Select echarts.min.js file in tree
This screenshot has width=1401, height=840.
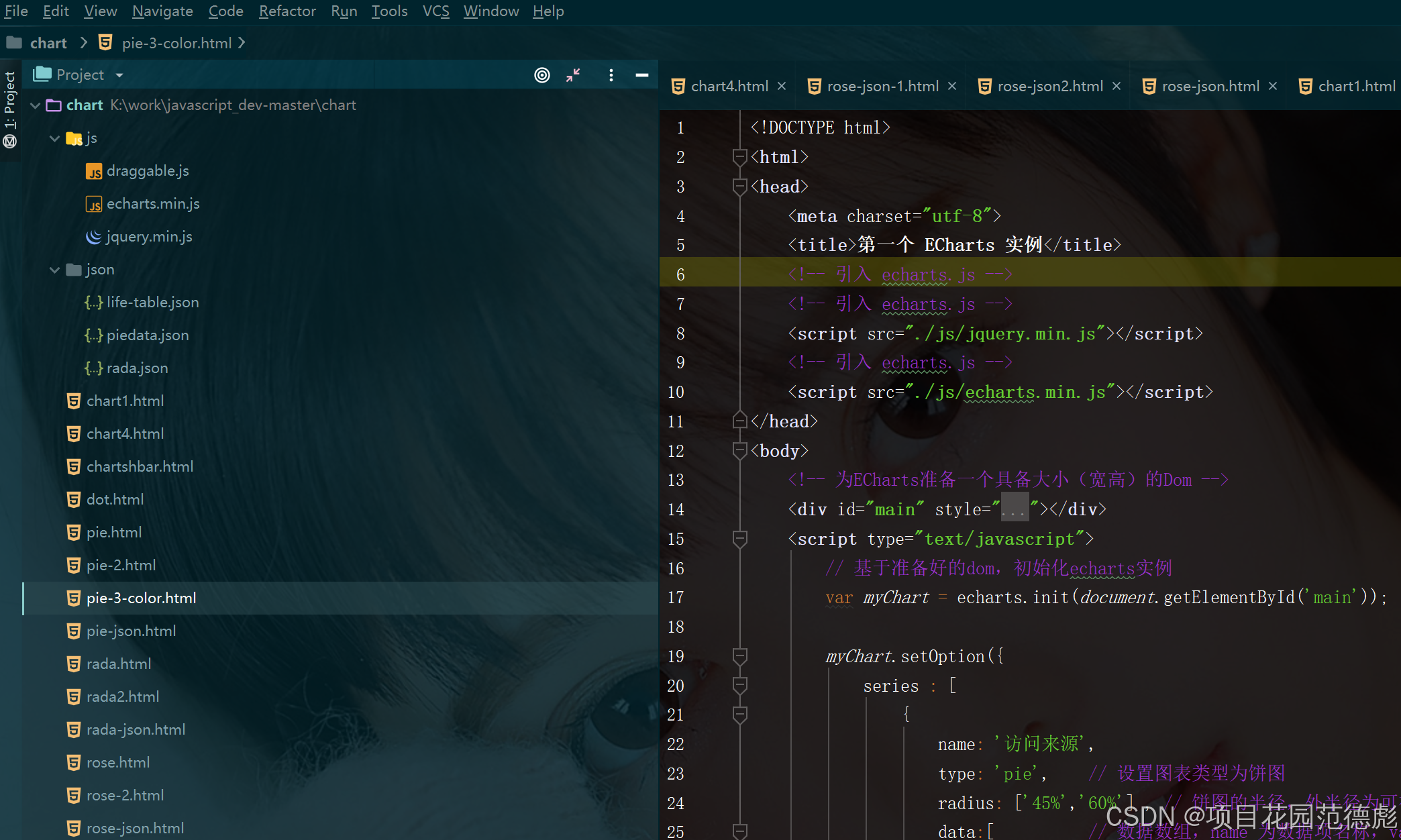pos(152,204)
